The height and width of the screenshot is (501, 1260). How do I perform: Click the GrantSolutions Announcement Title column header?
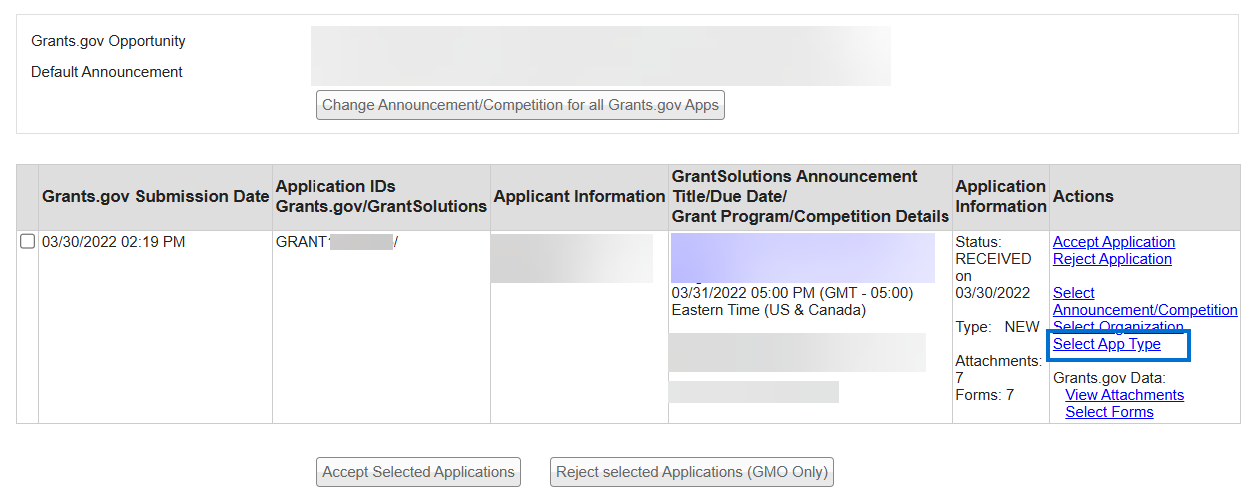(x=810, y=197)
